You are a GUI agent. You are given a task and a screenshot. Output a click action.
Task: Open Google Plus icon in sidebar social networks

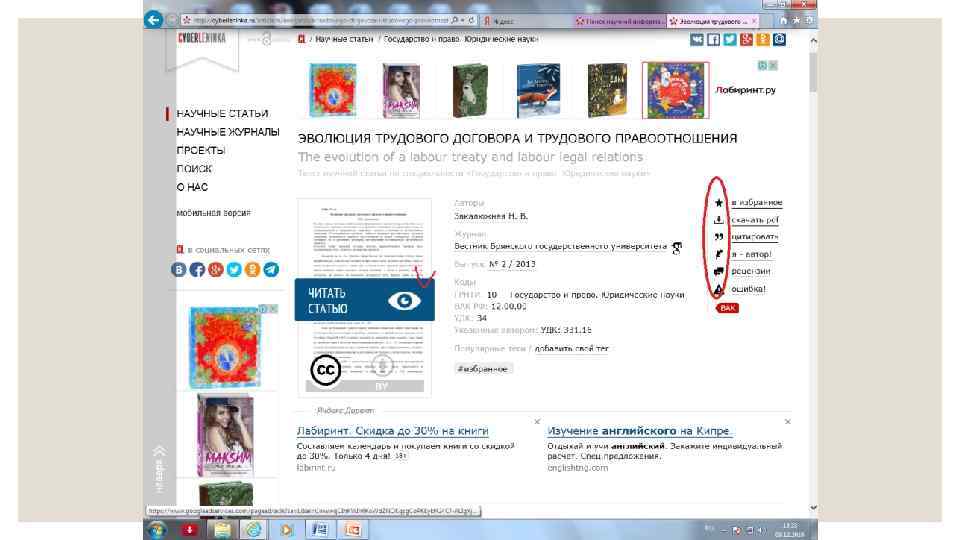pos(216,269)
